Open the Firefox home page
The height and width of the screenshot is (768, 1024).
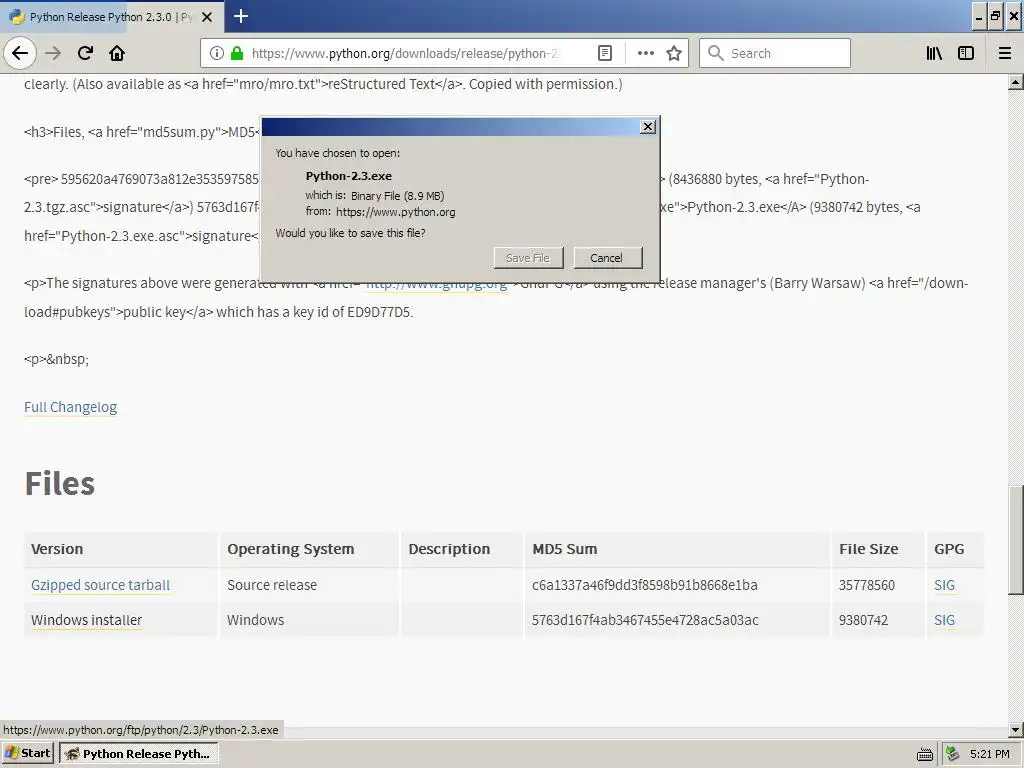pos(117,53)
